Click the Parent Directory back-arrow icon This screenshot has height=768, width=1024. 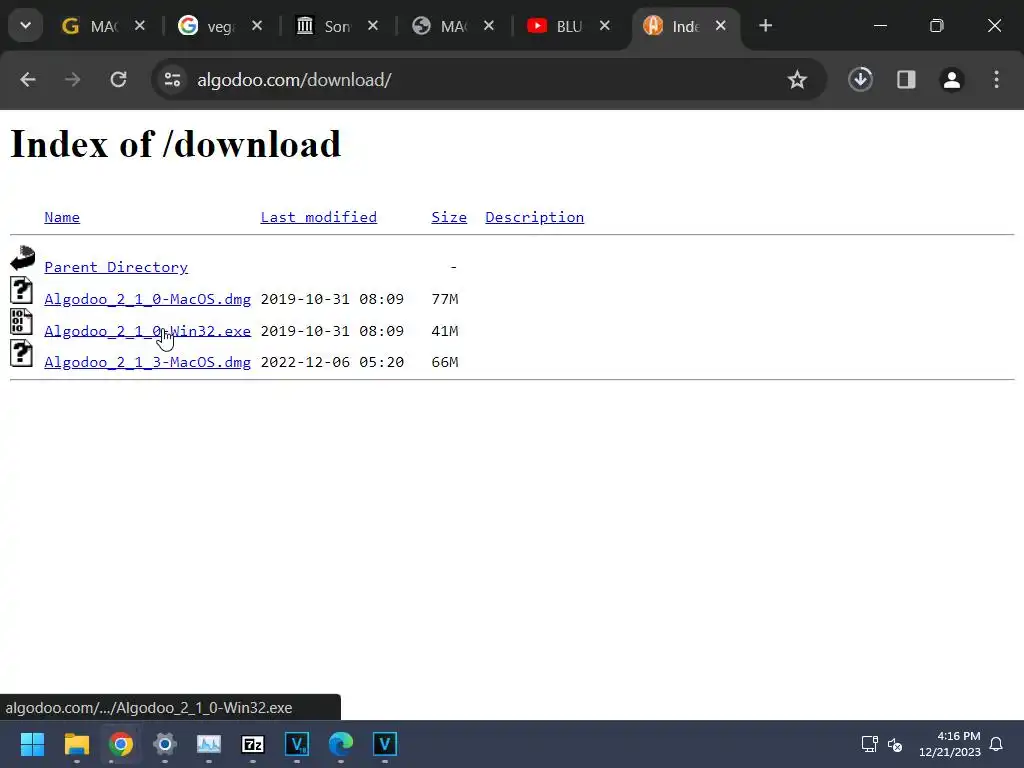(x=22, y=258)
